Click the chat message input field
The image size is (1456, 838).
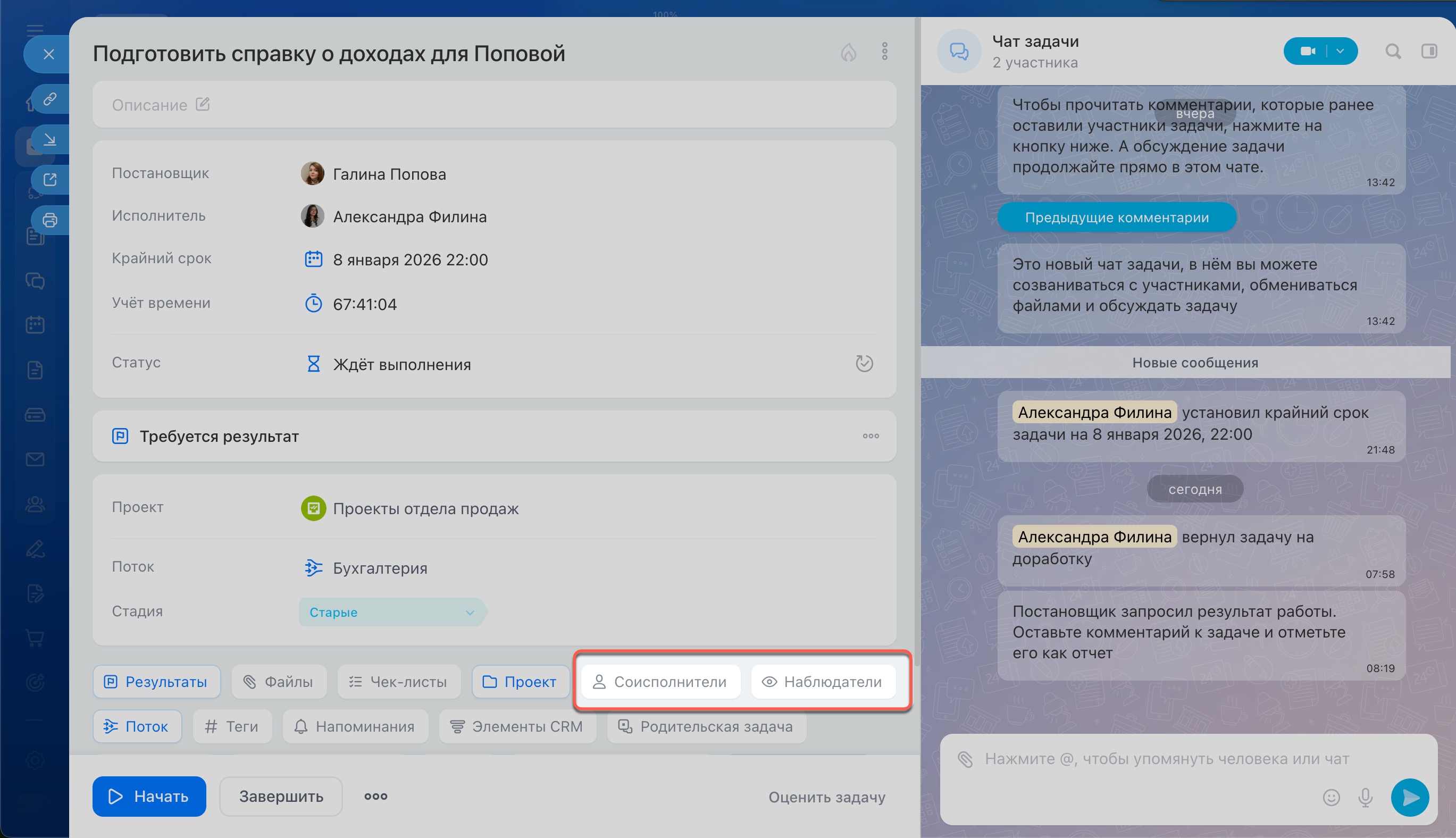(x=1167, y=759)
